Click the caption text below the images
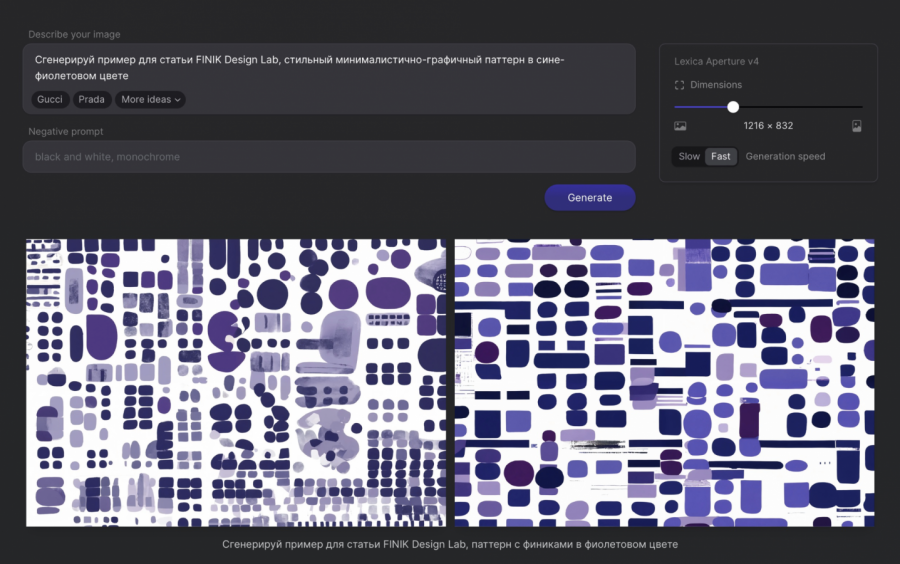The width and height of the screenshot is (900, 564). pyautogui.click(x=450, y=544)
